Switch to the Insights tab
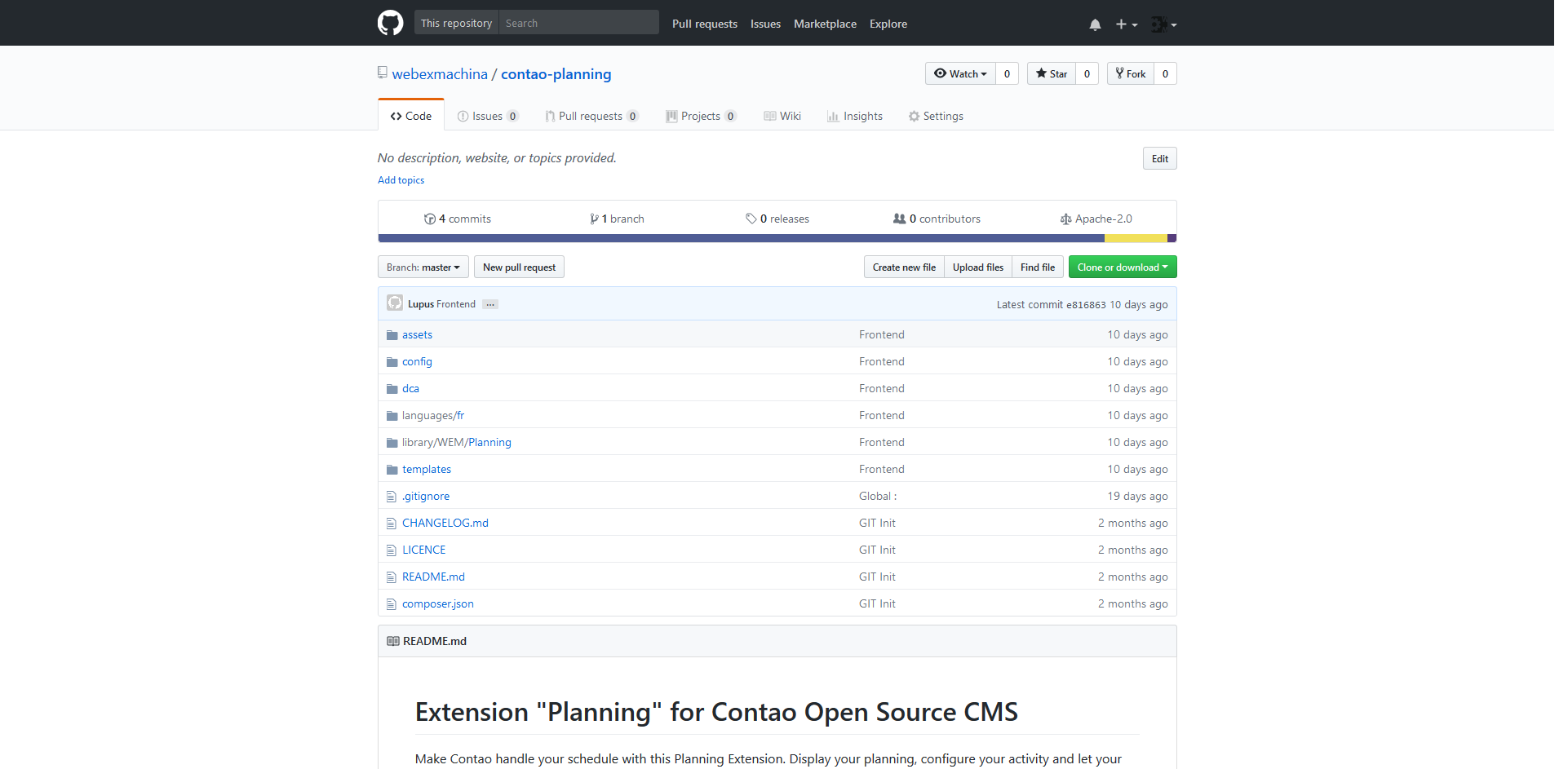Screen dimensions: 1568x769 click(x=855, y=116)
